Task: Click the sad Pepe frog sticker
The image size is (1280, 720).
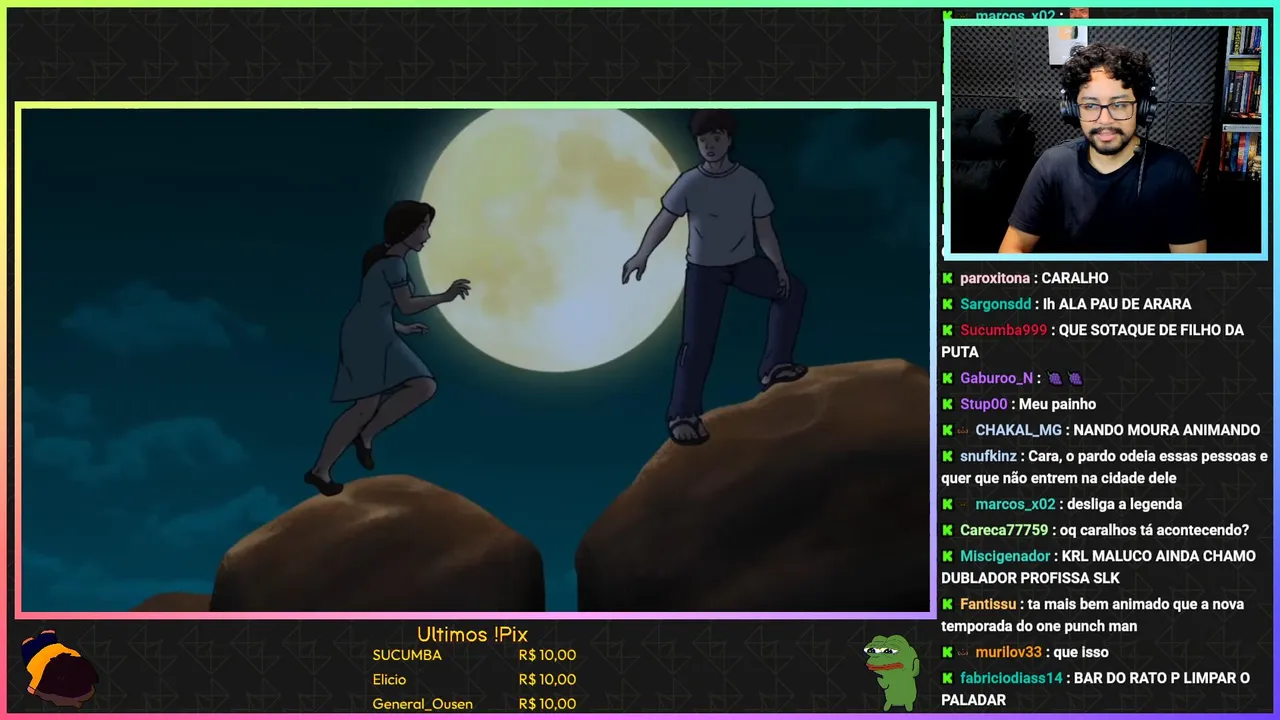Action: pyautogui.click(x=892, y=671)
